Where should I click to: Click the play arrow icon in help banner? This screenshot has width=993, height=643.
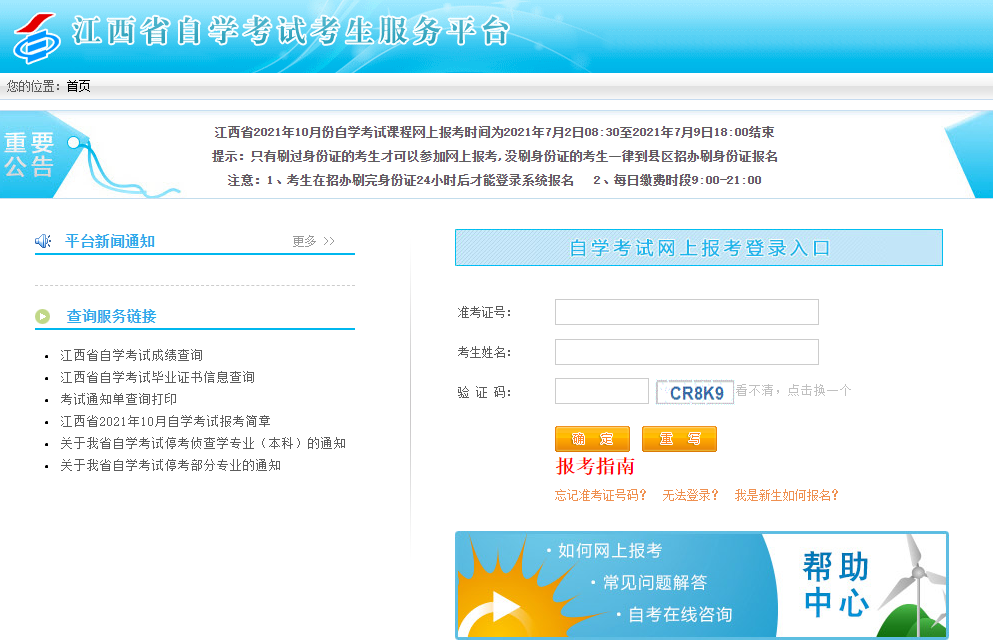click(504, 606)
